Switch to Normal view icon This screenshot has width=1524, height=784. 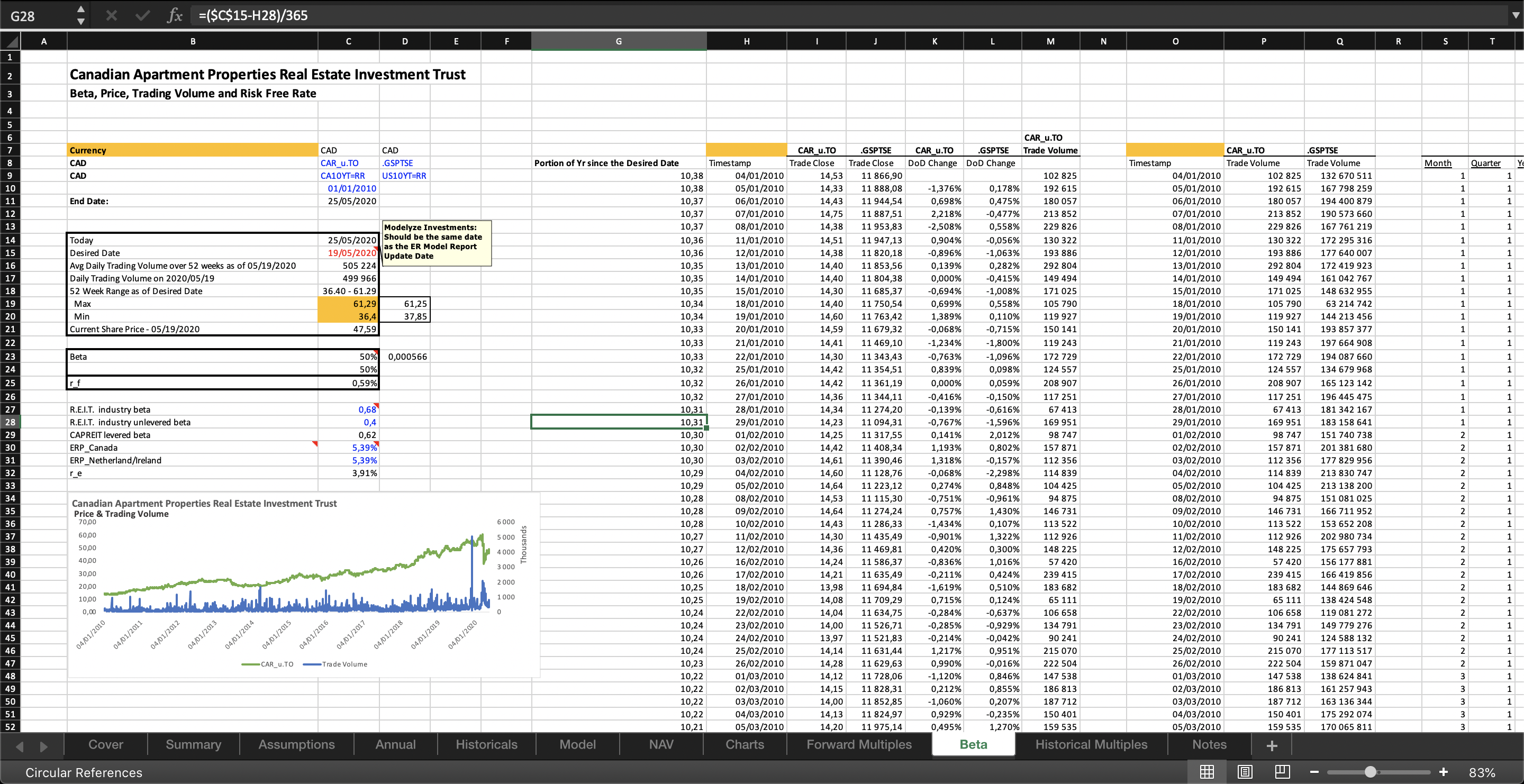pos(1207,772)
